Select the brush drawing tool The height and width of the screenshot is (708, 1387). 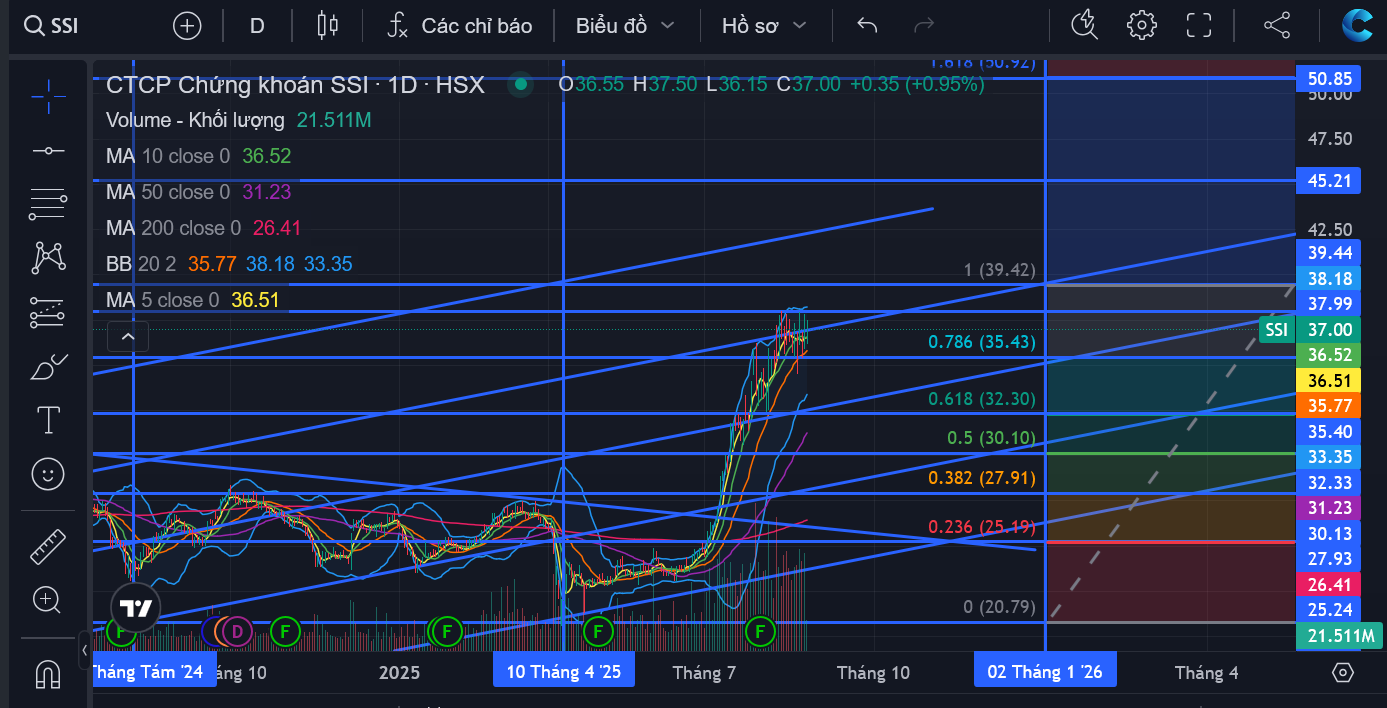click(48, 367)
